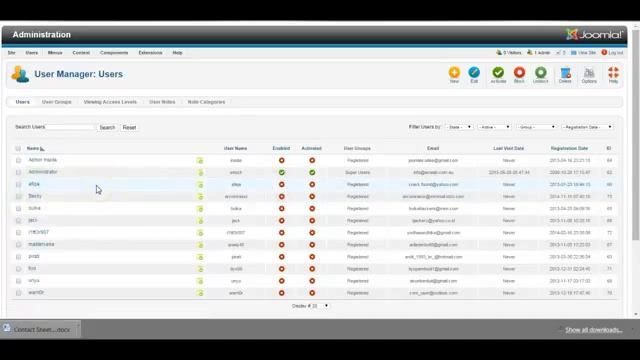Image resolution: width=640 pixels, height=360 pixels.
Task: Click the Admin count status icon
Action: (530, 53)
